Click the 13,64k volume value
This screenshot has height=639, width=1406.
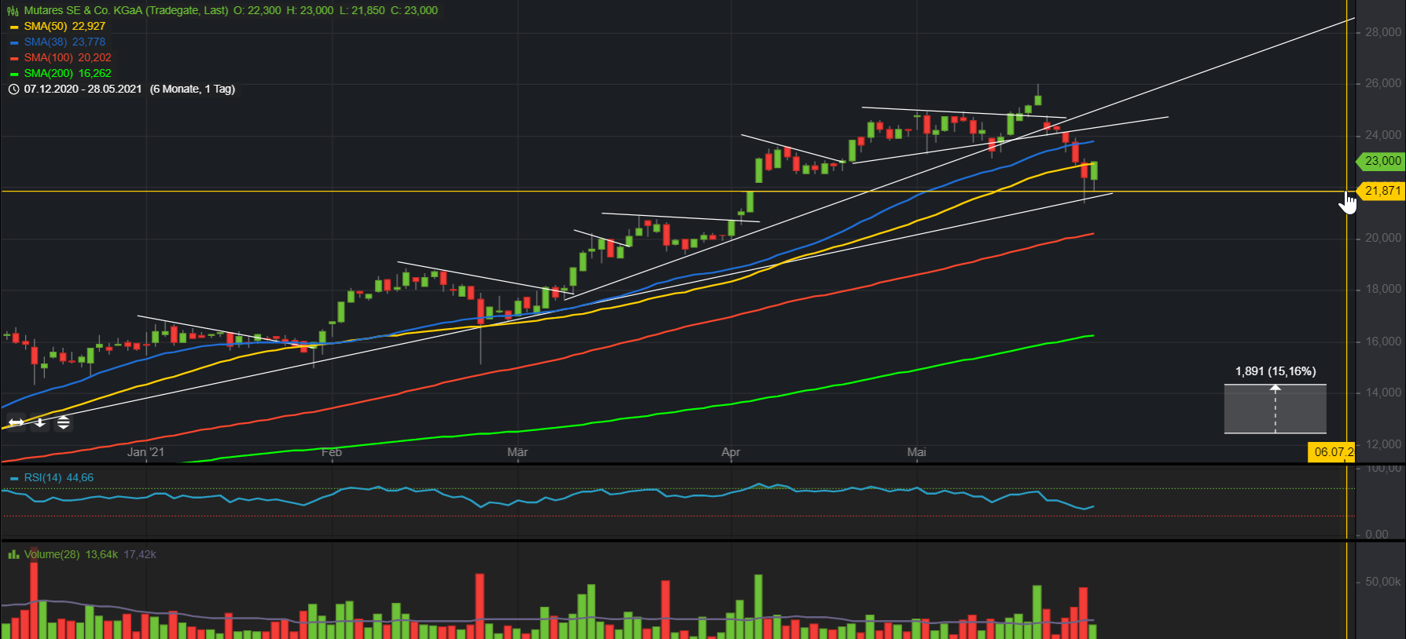coord(101,554)
